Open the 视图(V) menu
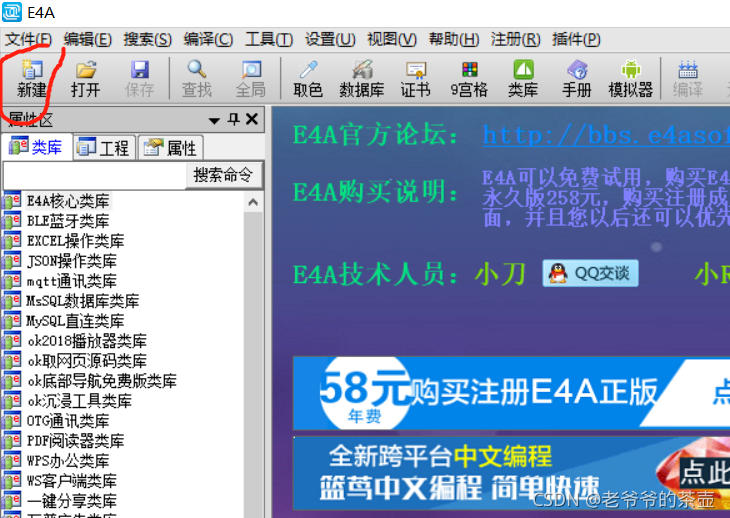 pyautogui.click(x=392, y=39)
